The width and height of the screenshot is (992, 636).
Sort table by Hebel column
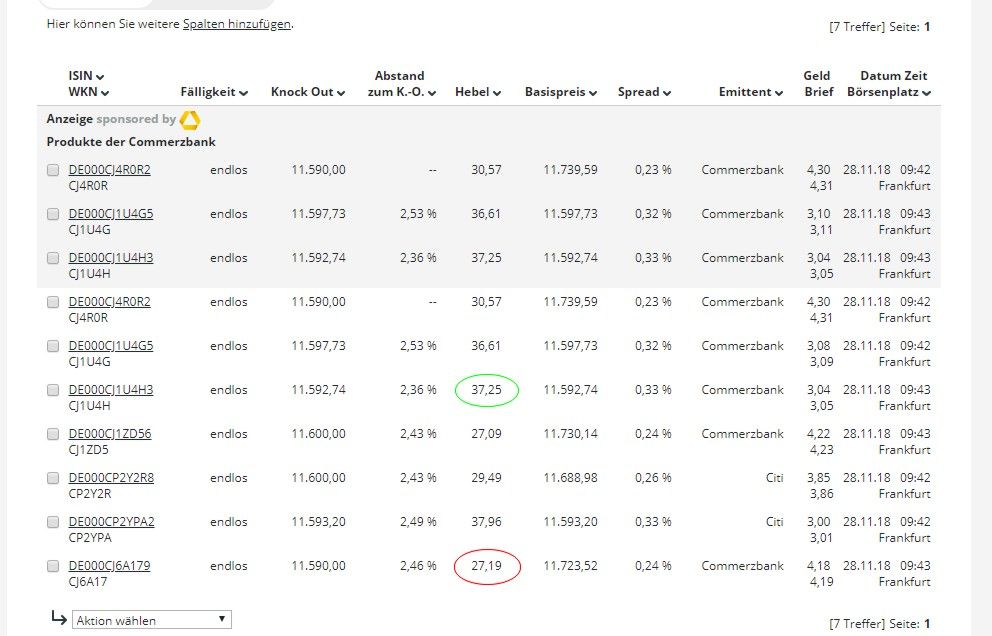(x=497, y=93)
